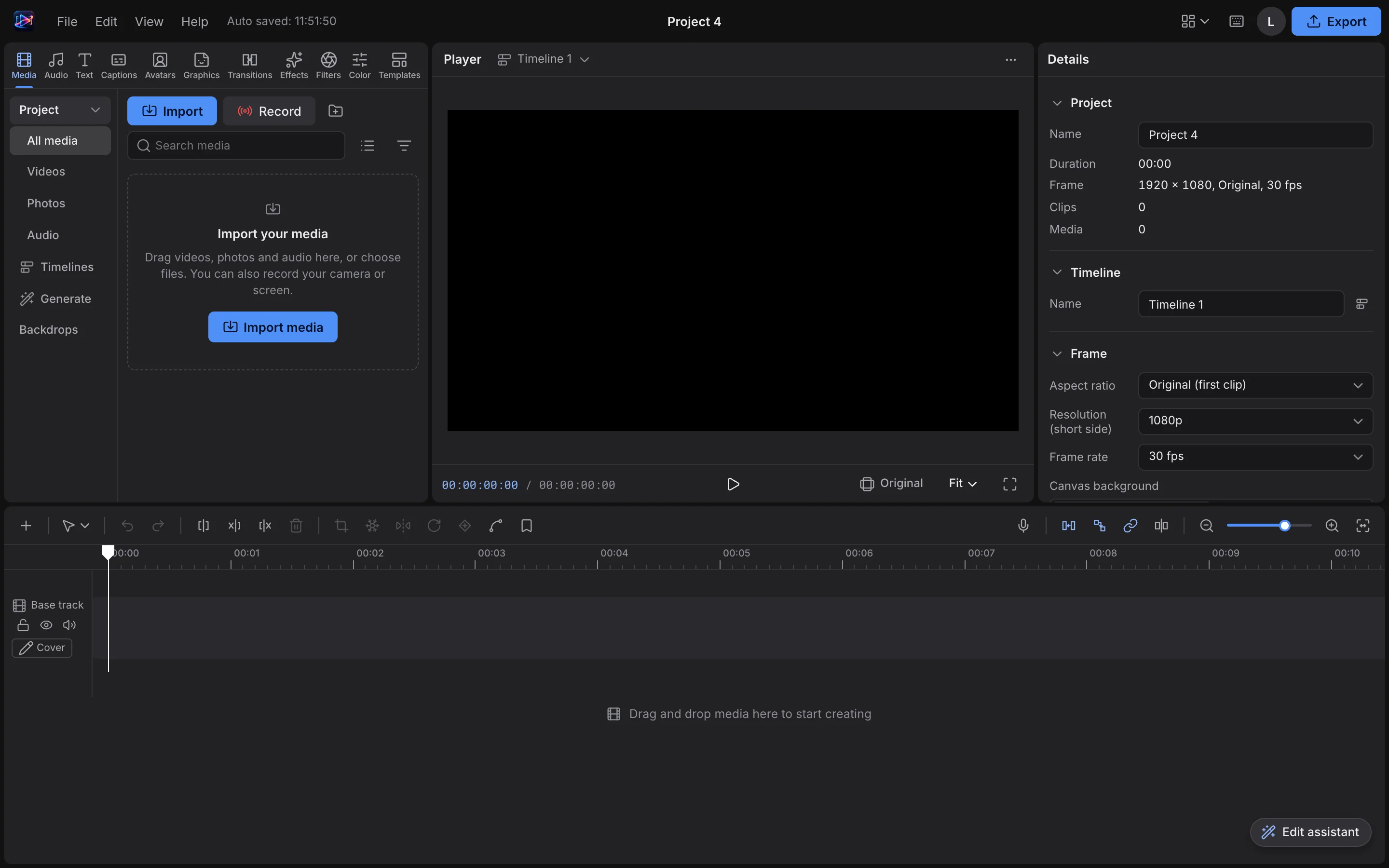The height and width of the screenshot is (868, 1389).
Task: Open the Avatars panel
Action: (x=160, y=66)
